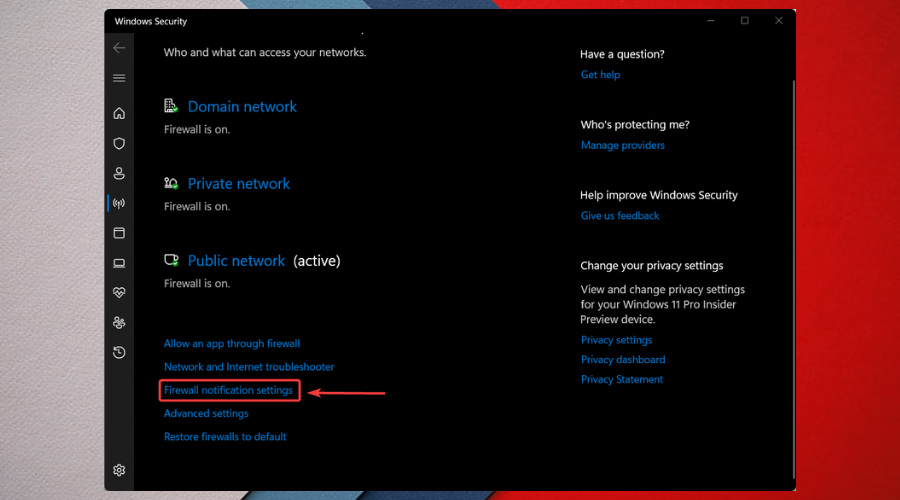
Task: Open Firewall notification settings link
Action: [229, 390]
